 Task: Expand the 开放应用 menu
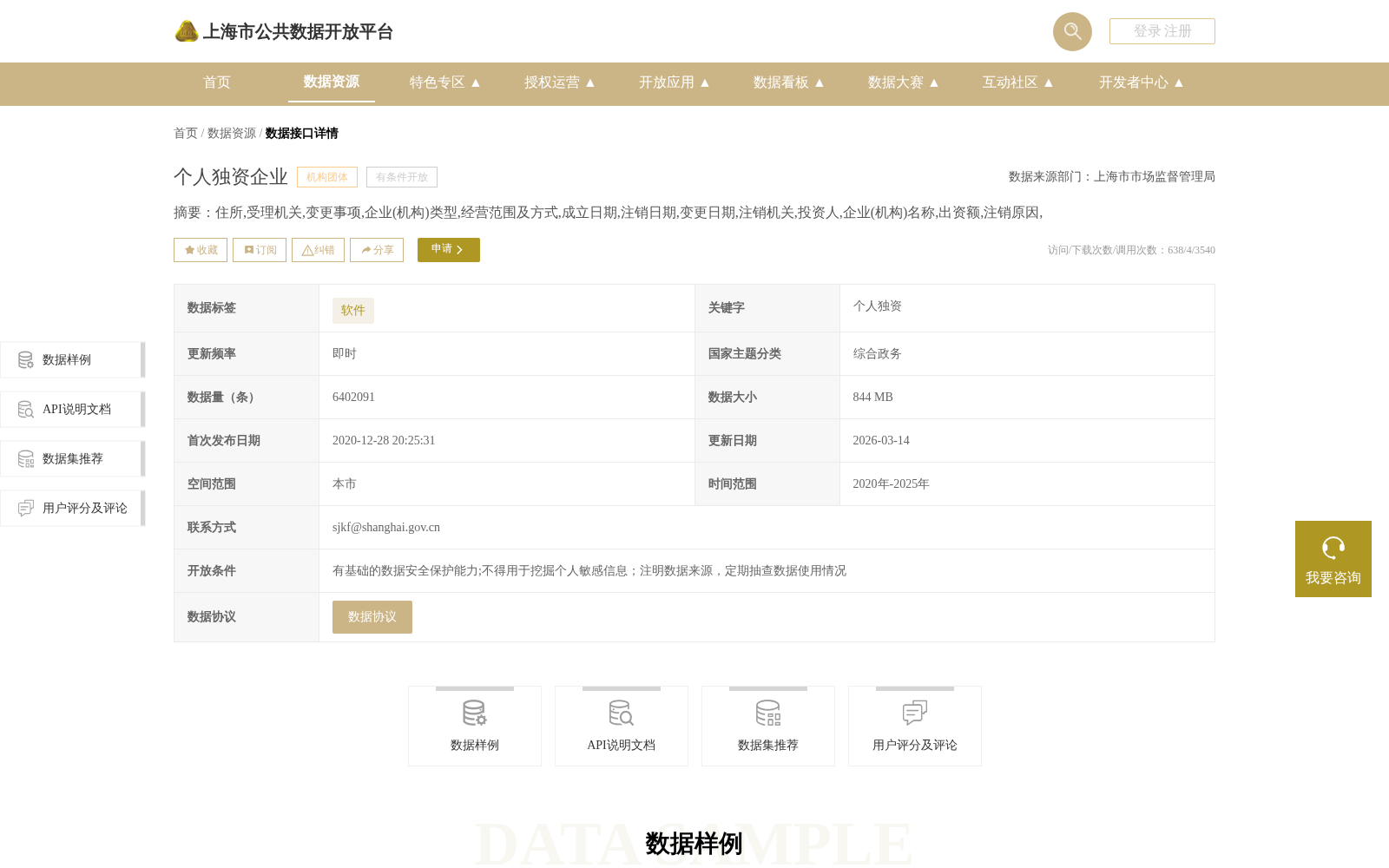675,82
